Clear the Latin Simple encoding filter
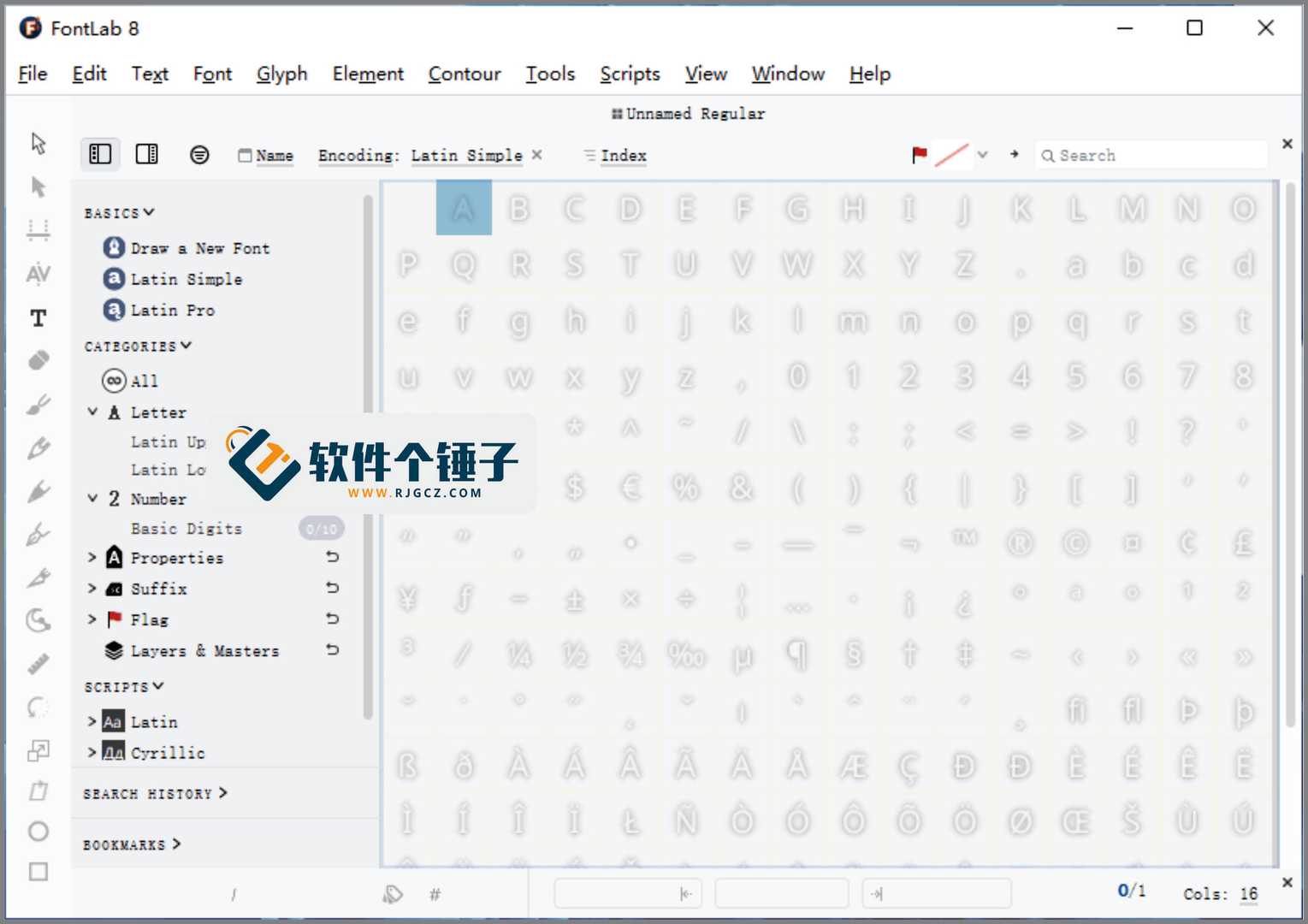 (536, 154)
